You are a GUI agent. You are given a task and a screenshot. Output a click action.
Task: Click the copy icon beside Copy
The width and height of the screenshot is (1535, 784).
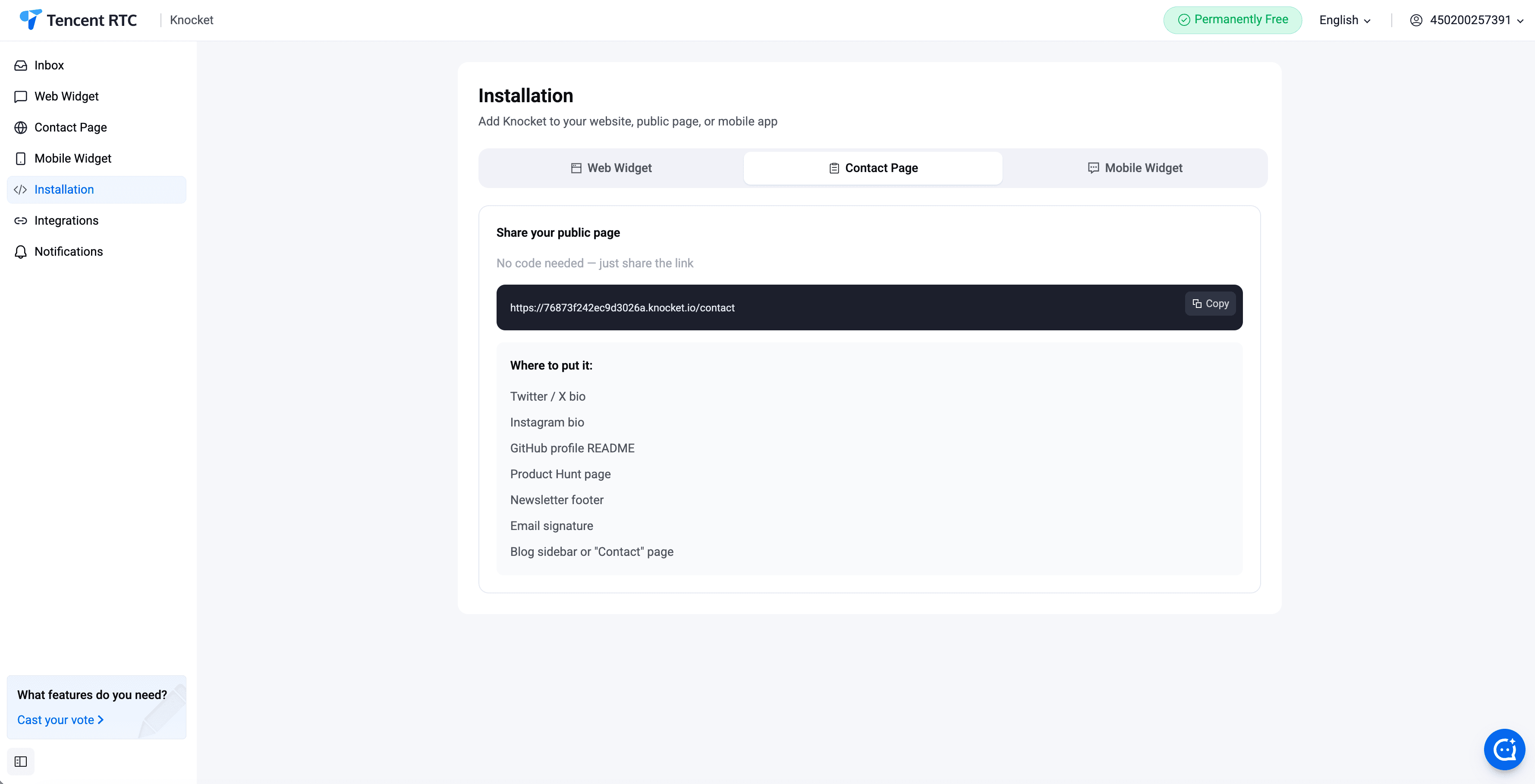(x=1196, y=304)
